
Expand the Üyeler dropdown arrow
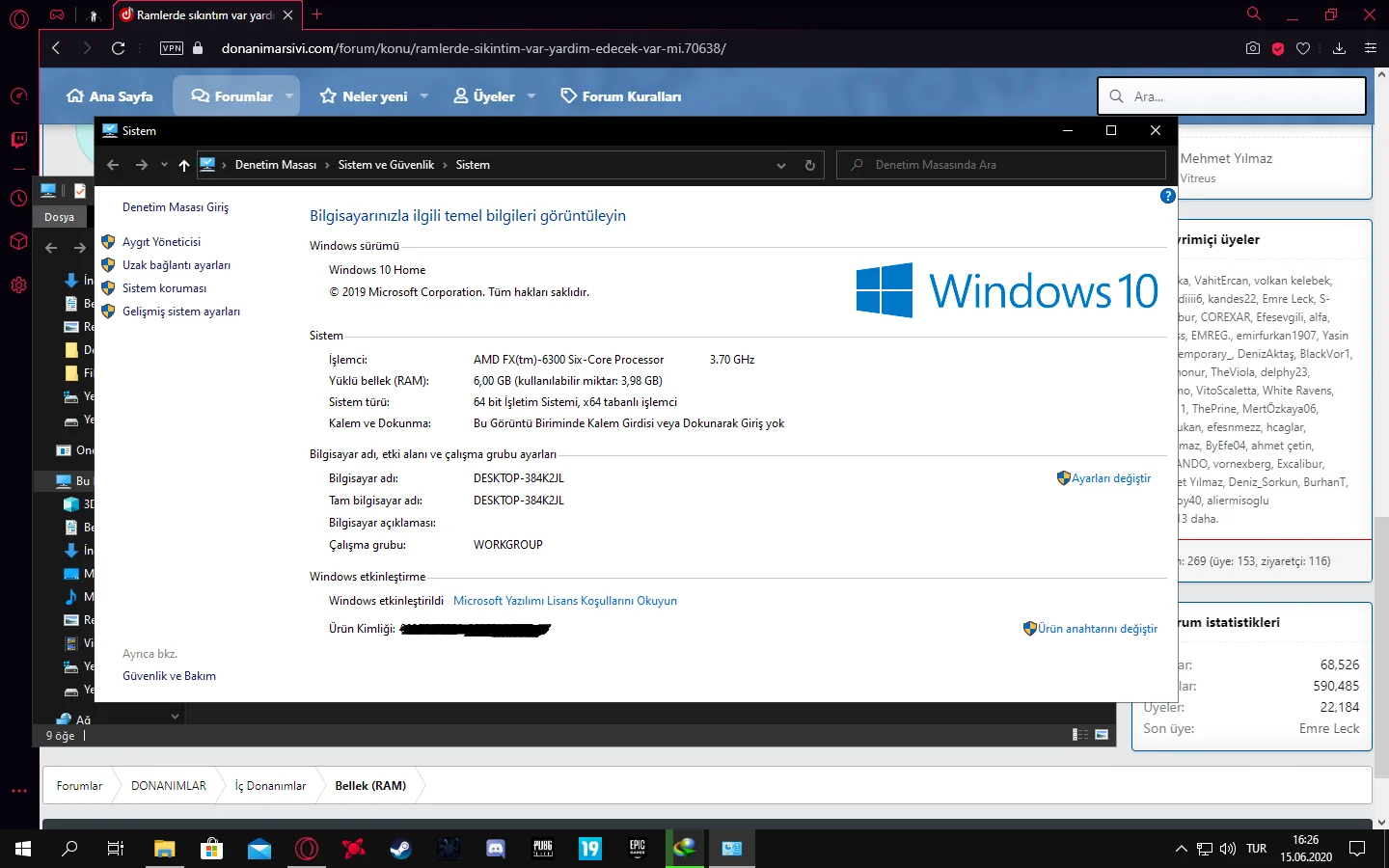[x=531, y=96]
